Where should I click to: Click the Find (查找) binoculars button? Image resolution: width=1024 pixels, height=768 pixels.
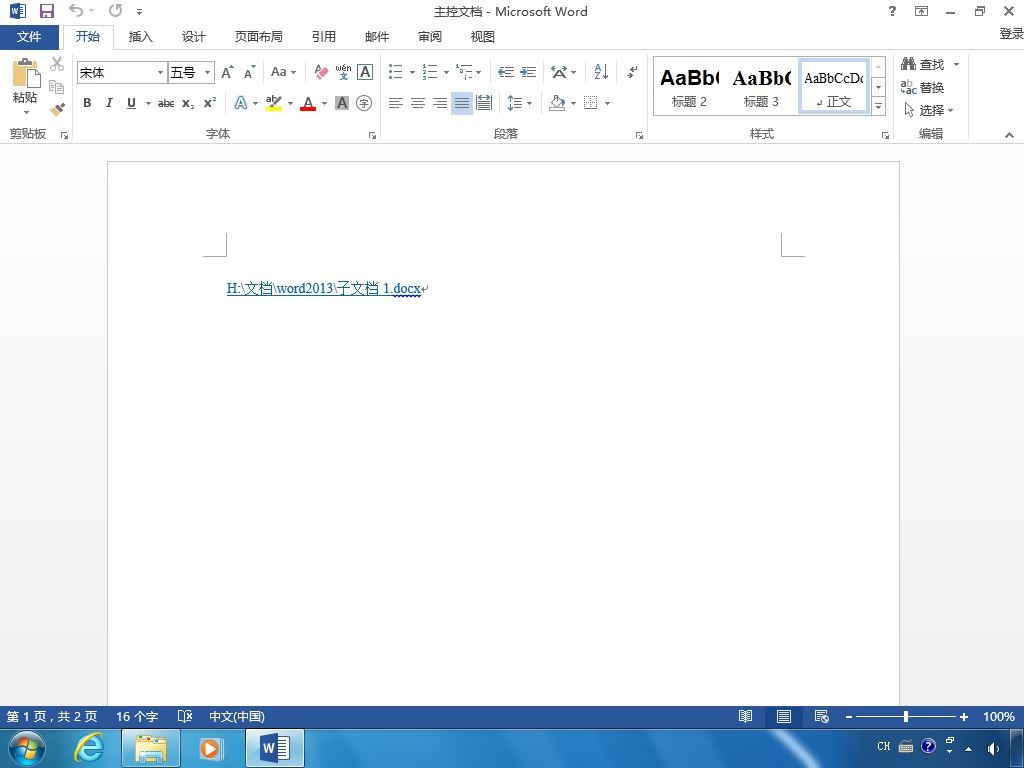pos(923,64)
